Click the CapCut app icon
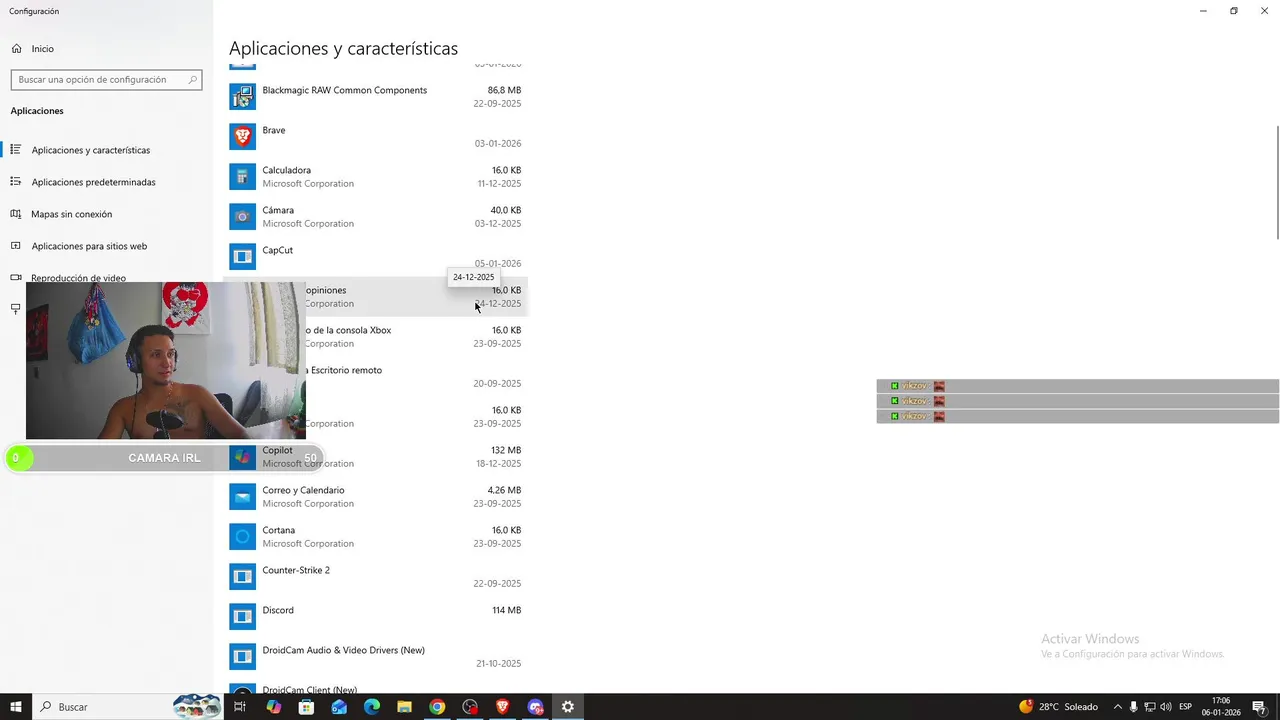 tap(242, 257)
